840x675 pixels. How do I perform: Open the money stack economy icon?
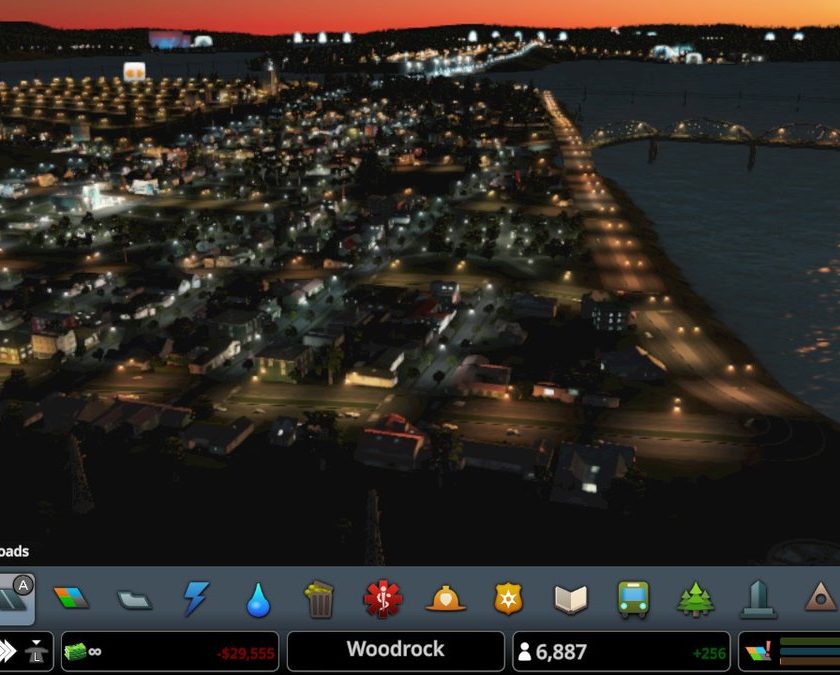[x=76, y=651]
